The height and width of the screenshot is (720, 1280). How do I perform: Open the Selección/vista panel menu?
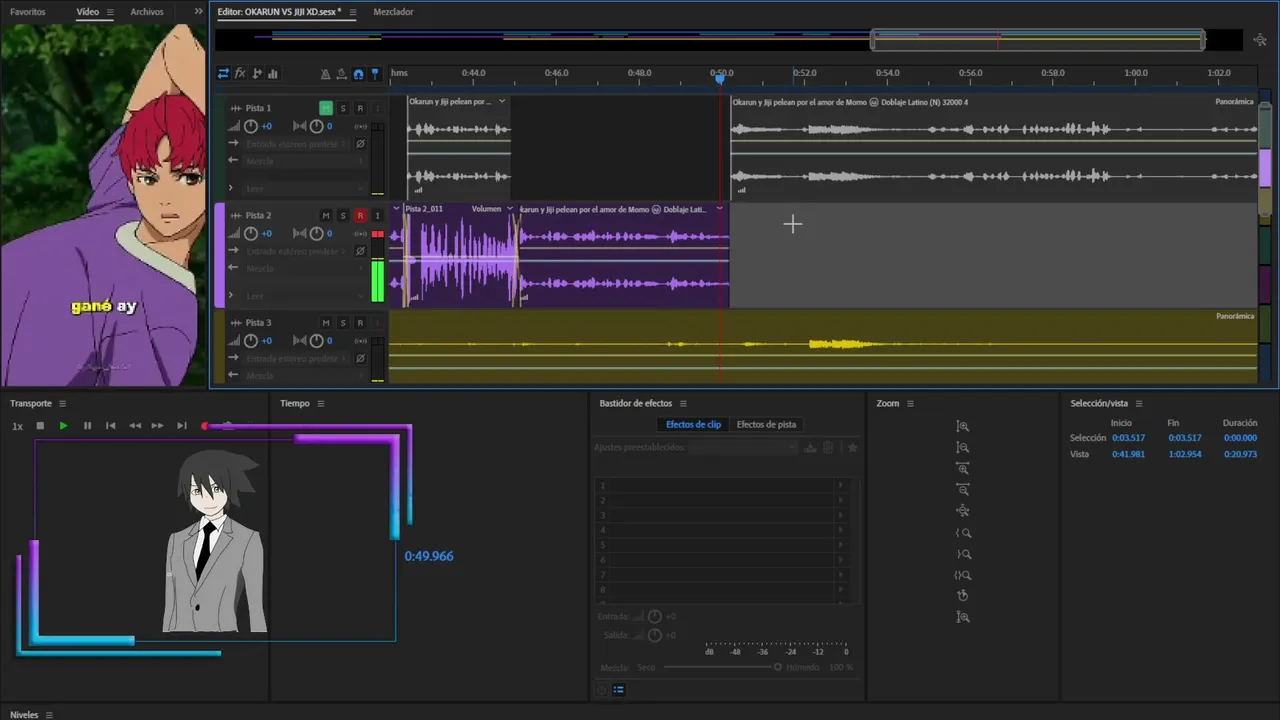click(x=1139, y=404)
